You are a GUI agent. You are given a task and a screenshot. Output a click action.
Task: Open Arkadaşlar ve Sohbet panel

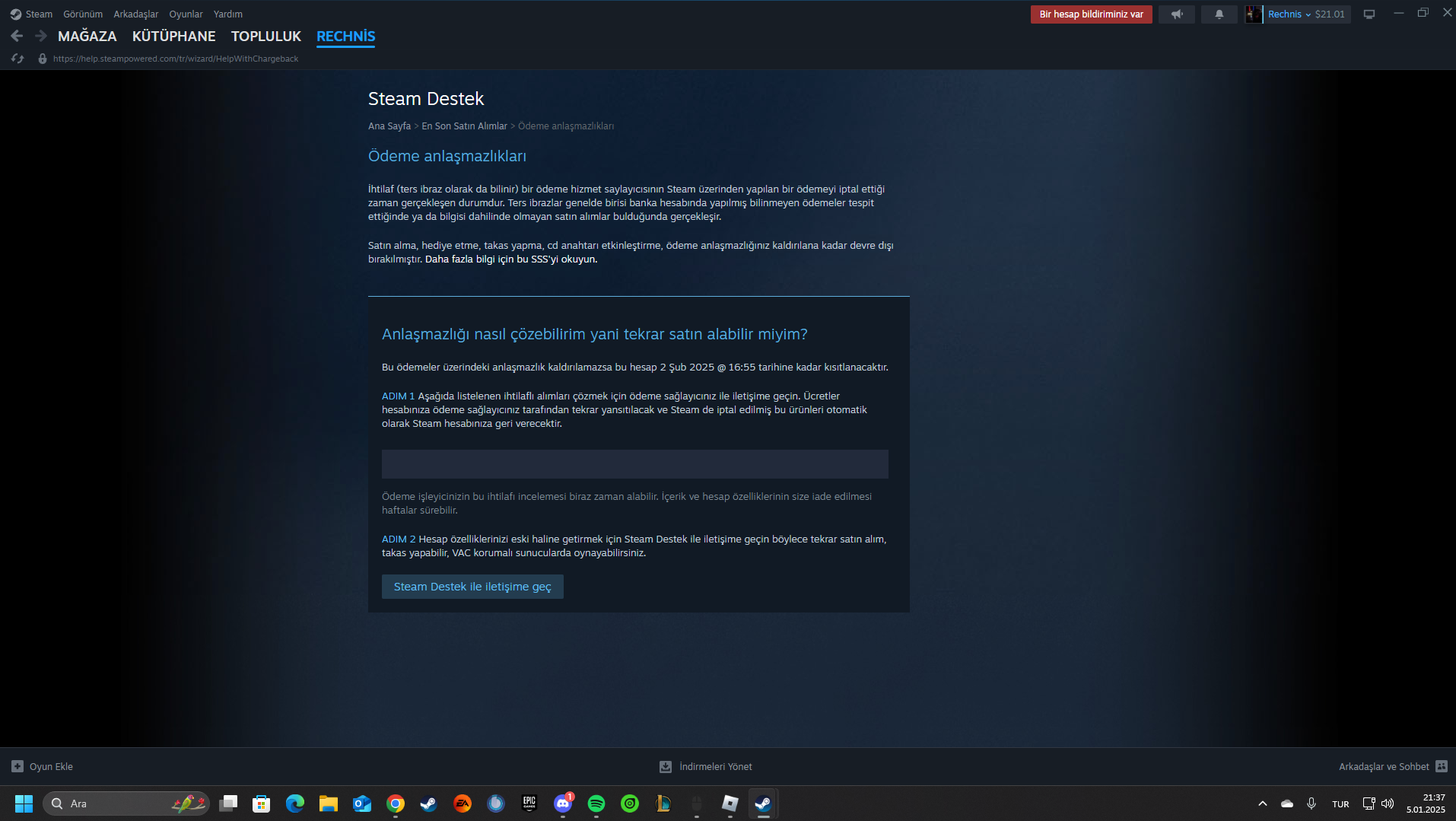1384,766
